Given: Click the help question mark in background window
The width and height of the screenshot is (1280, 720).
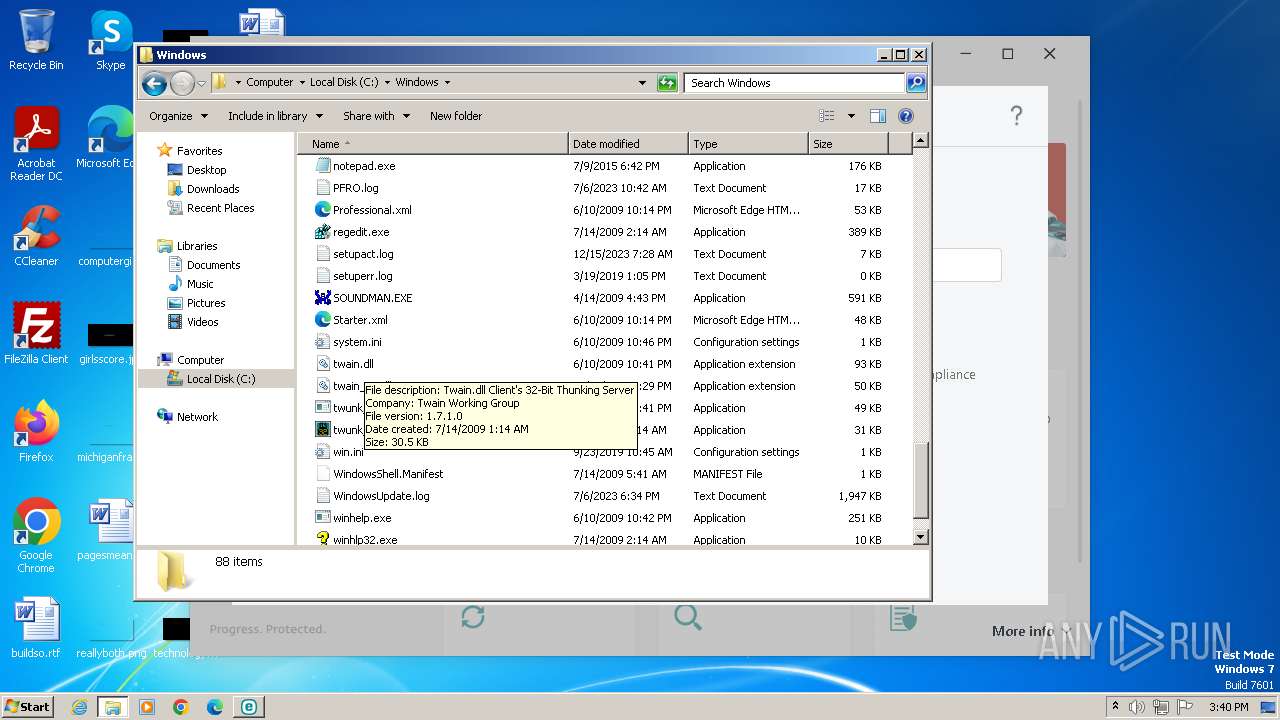Looking at the screenshot, I should (1016, 116).
